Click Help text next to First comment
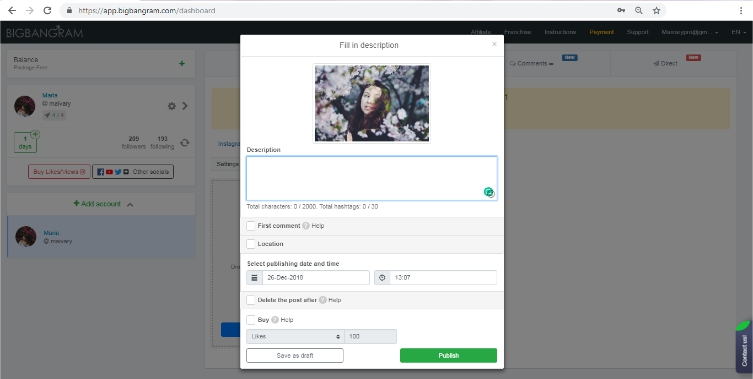 318,226
